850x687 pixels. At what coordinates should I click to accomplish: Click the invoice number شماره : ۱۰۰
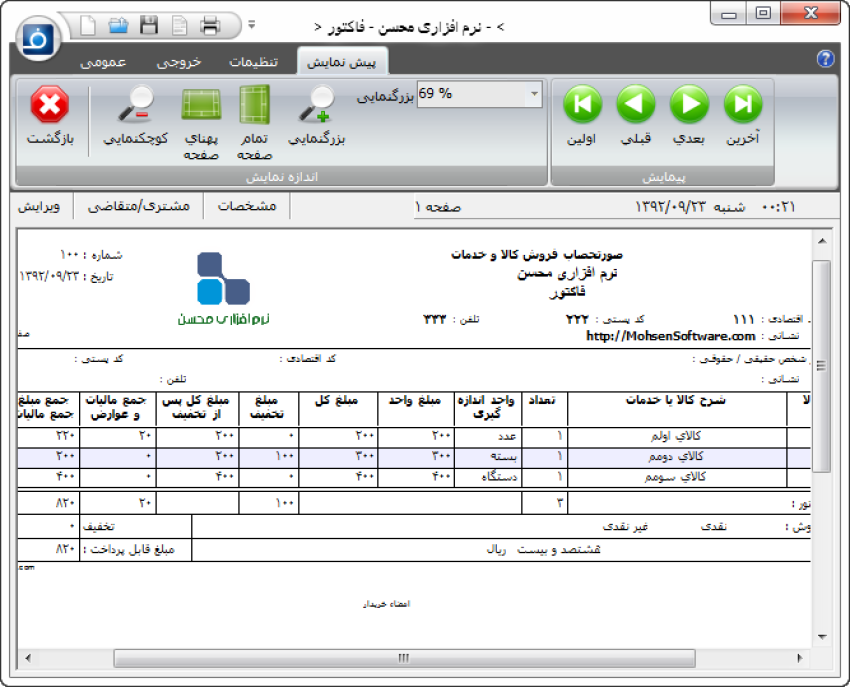[92, 255]
